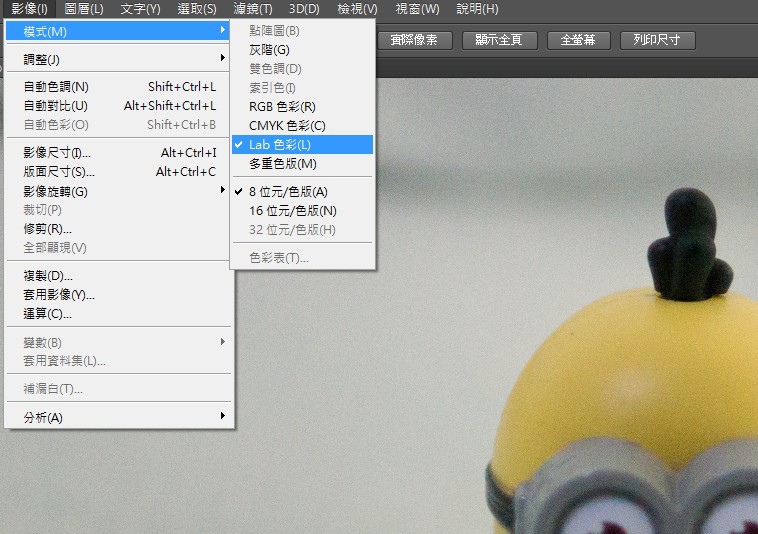Choose 自動對比(U) from the menu

117,105
